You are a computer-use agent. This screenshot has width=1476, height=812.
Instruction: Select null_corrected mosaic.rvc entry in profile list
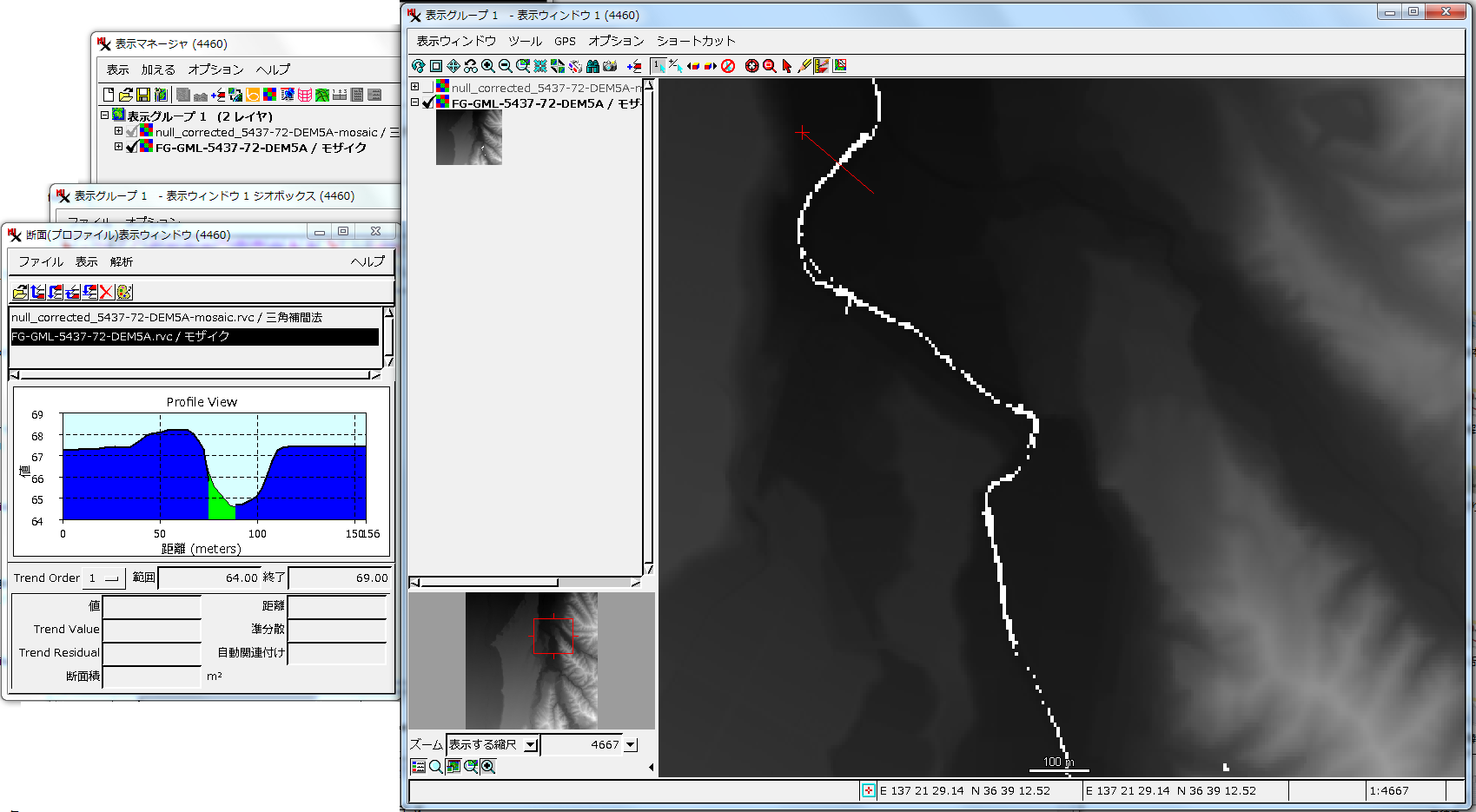167,318
